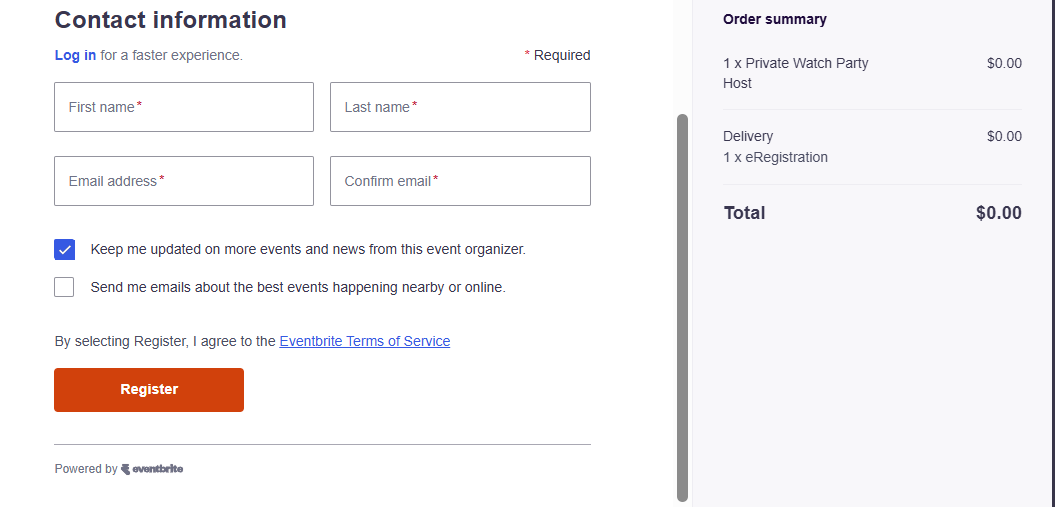Click the Contact information heading
This screenshot has height=507, width=1055.
[x=170, y=20]
